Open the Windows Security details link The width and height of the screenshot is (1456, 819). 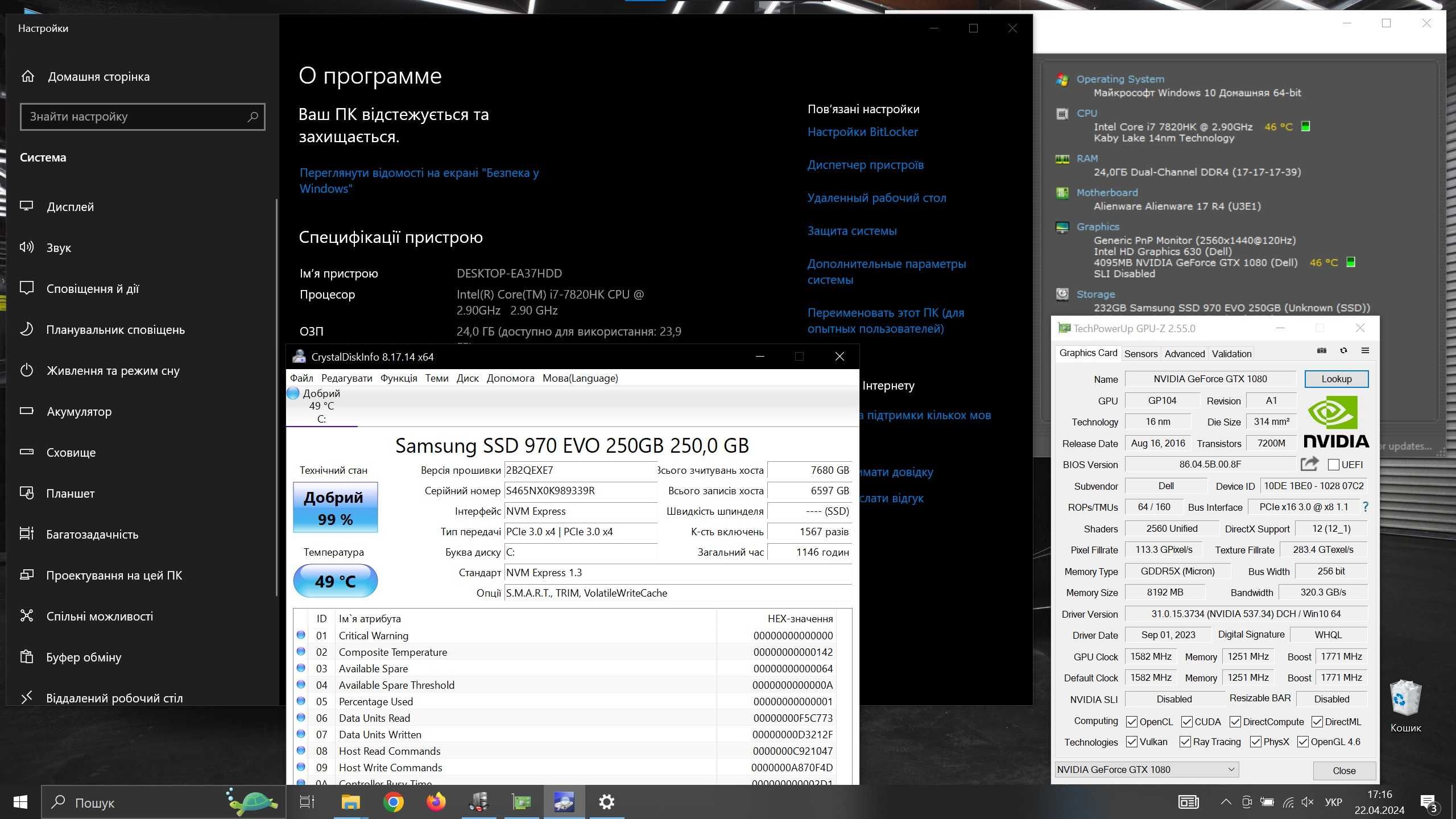click(x=419, y=181)
